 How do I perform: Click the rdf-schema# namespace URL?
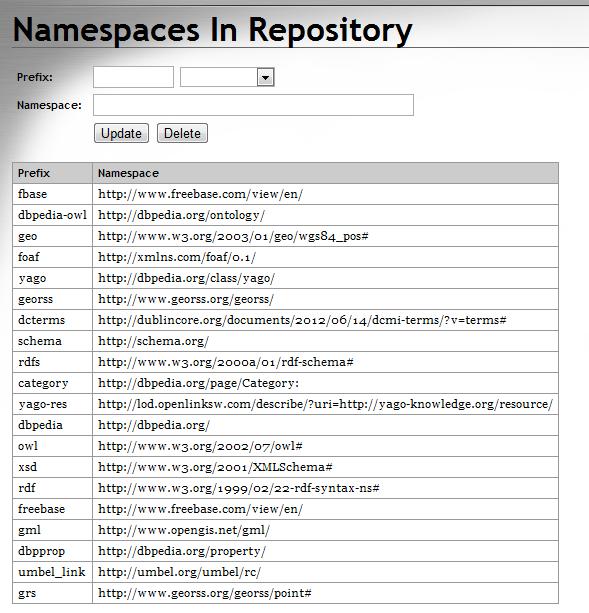(226, 362)
